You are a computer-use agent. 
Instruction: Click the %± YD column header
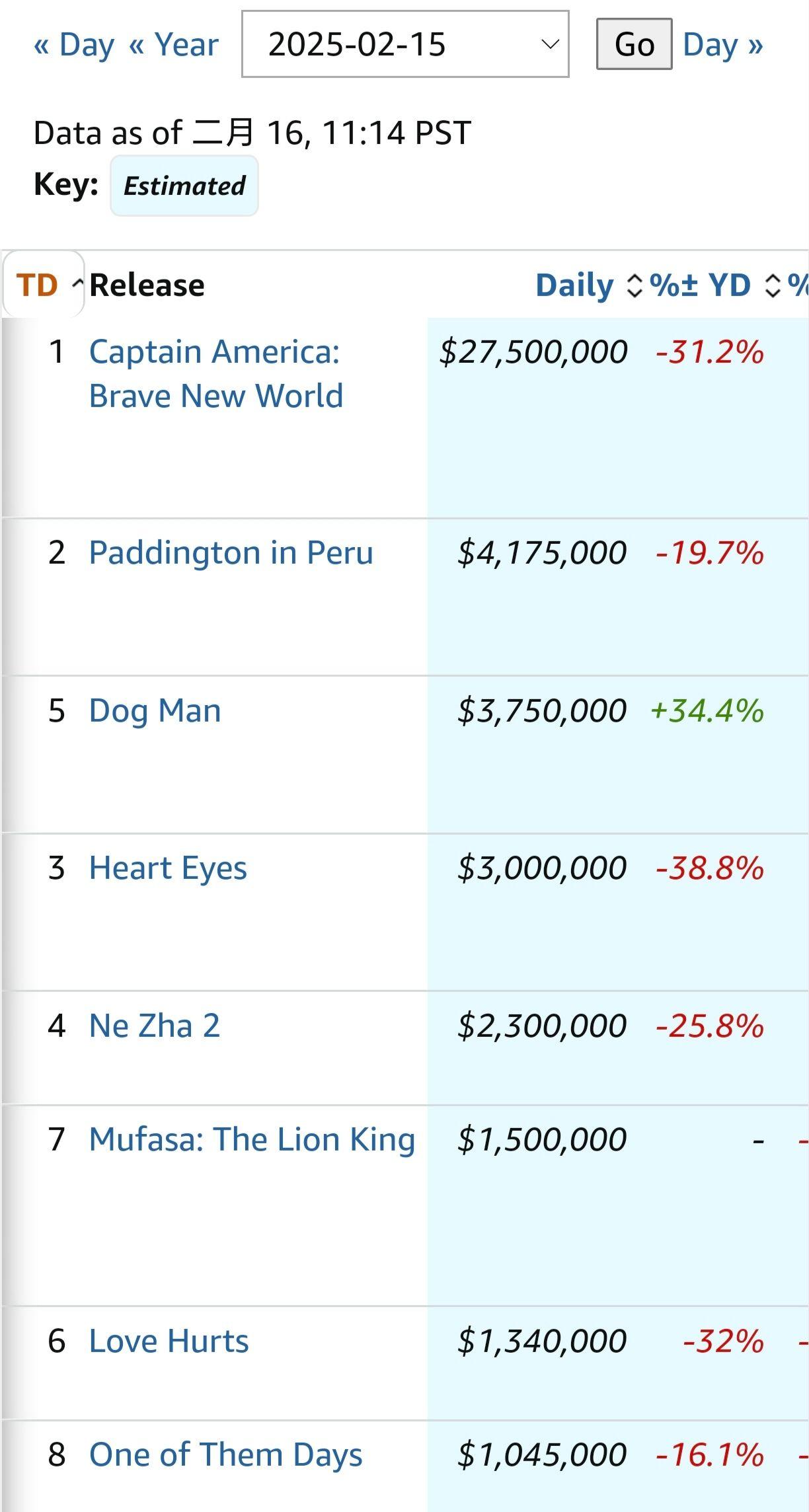click(x=700, y=285)
